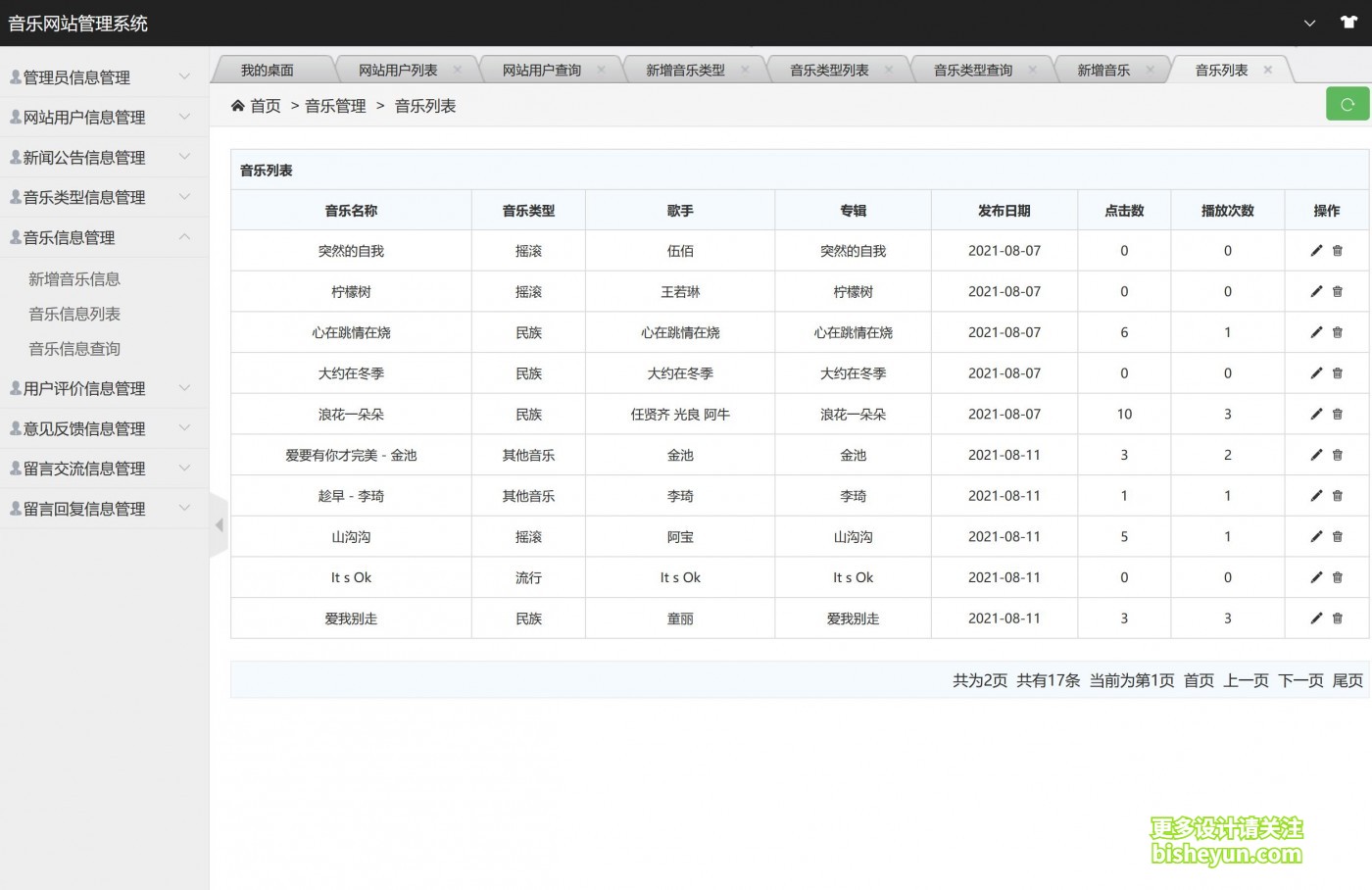The height and width of the screenshot is (890, 1372).
Task: Delete the 山沟沟 music entry
Action: click(x=1338, y=537)
